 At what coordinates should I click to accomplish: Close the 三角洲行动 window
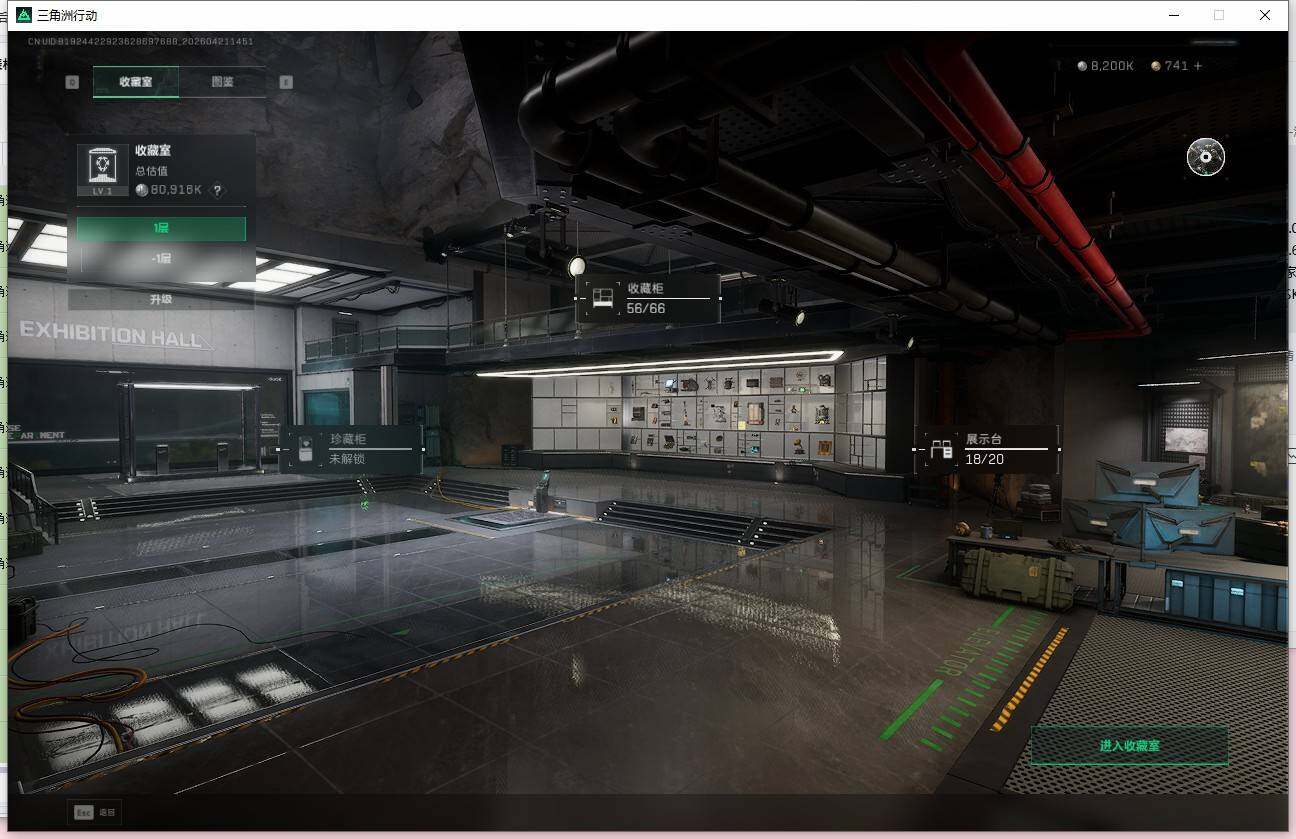coord(1265,15)
